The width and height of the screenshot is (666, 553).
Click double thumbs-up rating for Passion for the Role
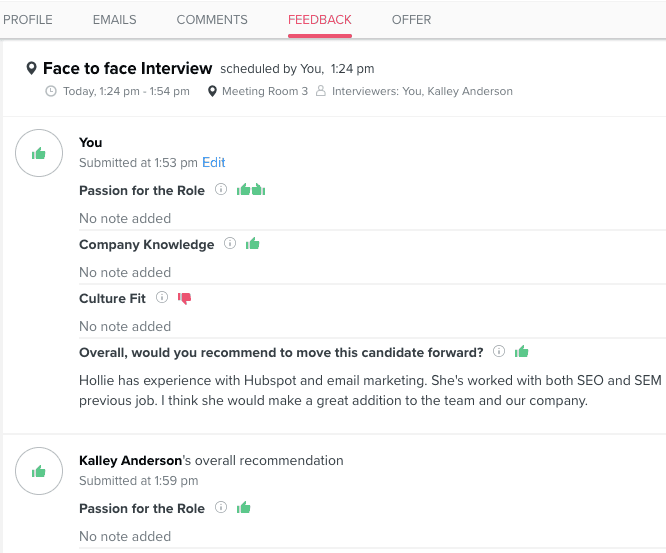pyautogui.click(x=251, y=189)
